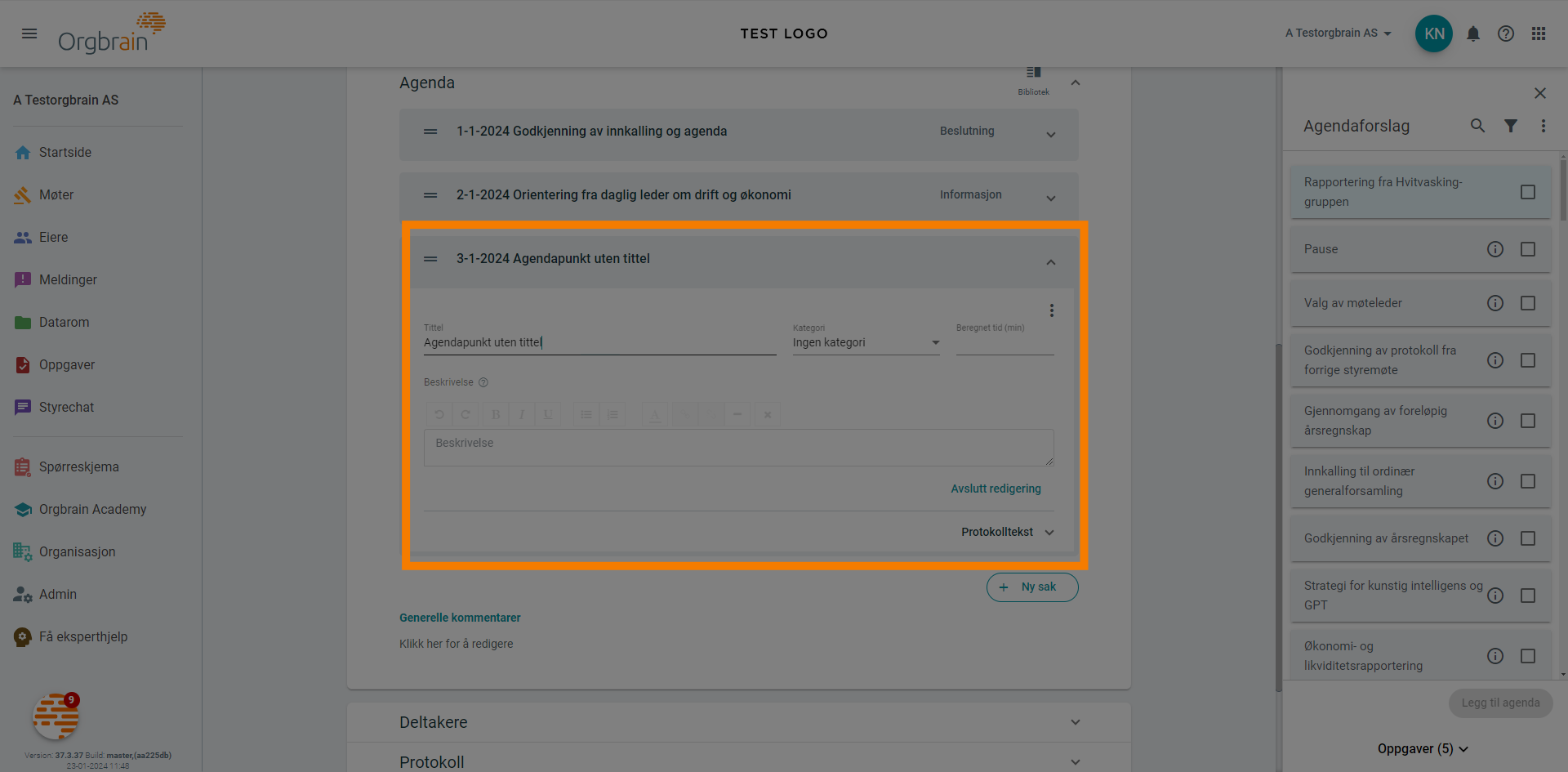Click Generelle kommentarer heading link
The width and height of the screenshot is (1568, 772).
tap(460, 618)
